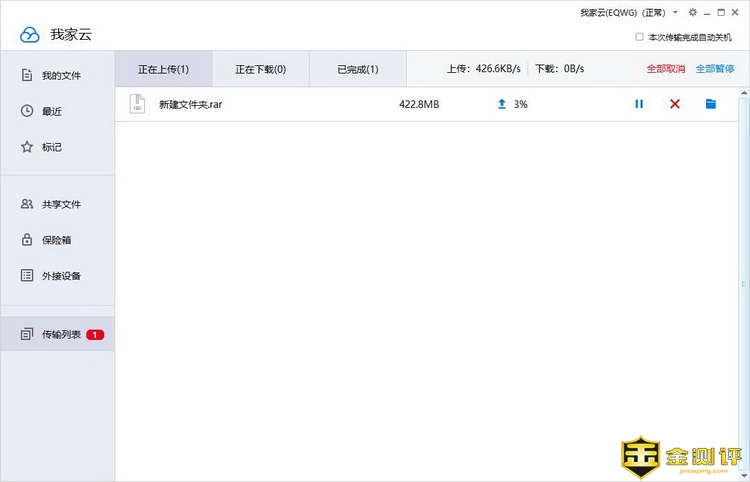Click 全部取消 to cancel all transfers

(x=665, y=69)
